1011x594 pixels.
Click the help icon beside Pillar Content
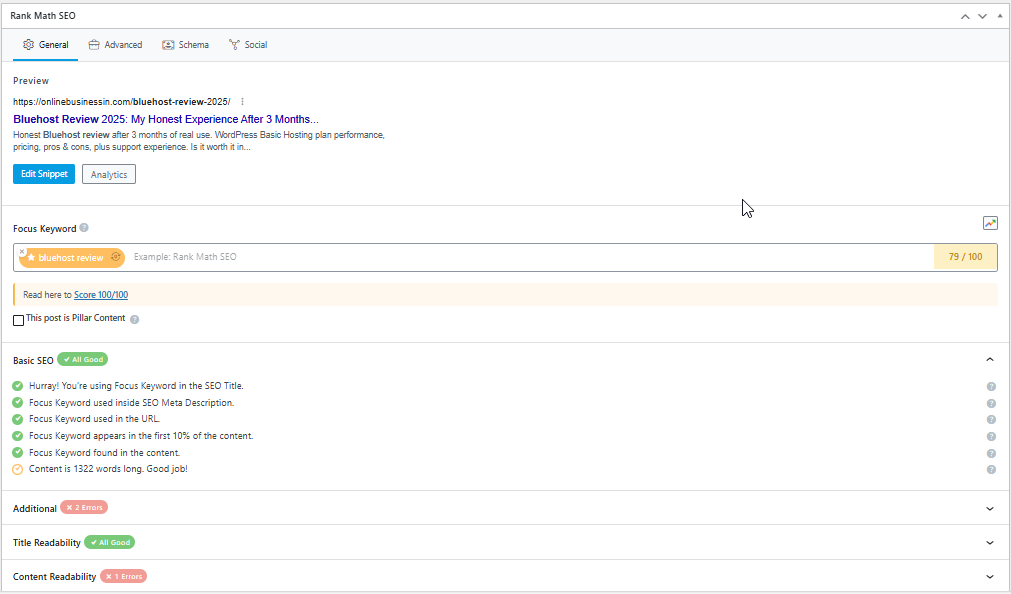(x=134, y=319)
